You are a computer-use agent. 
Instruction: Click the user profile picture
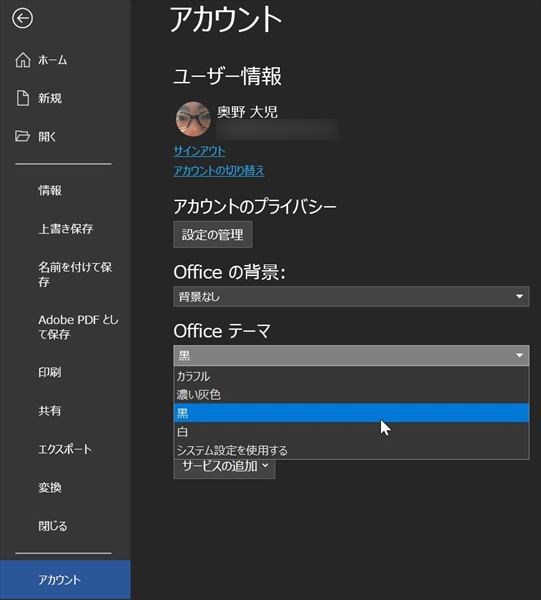(193, 119)
